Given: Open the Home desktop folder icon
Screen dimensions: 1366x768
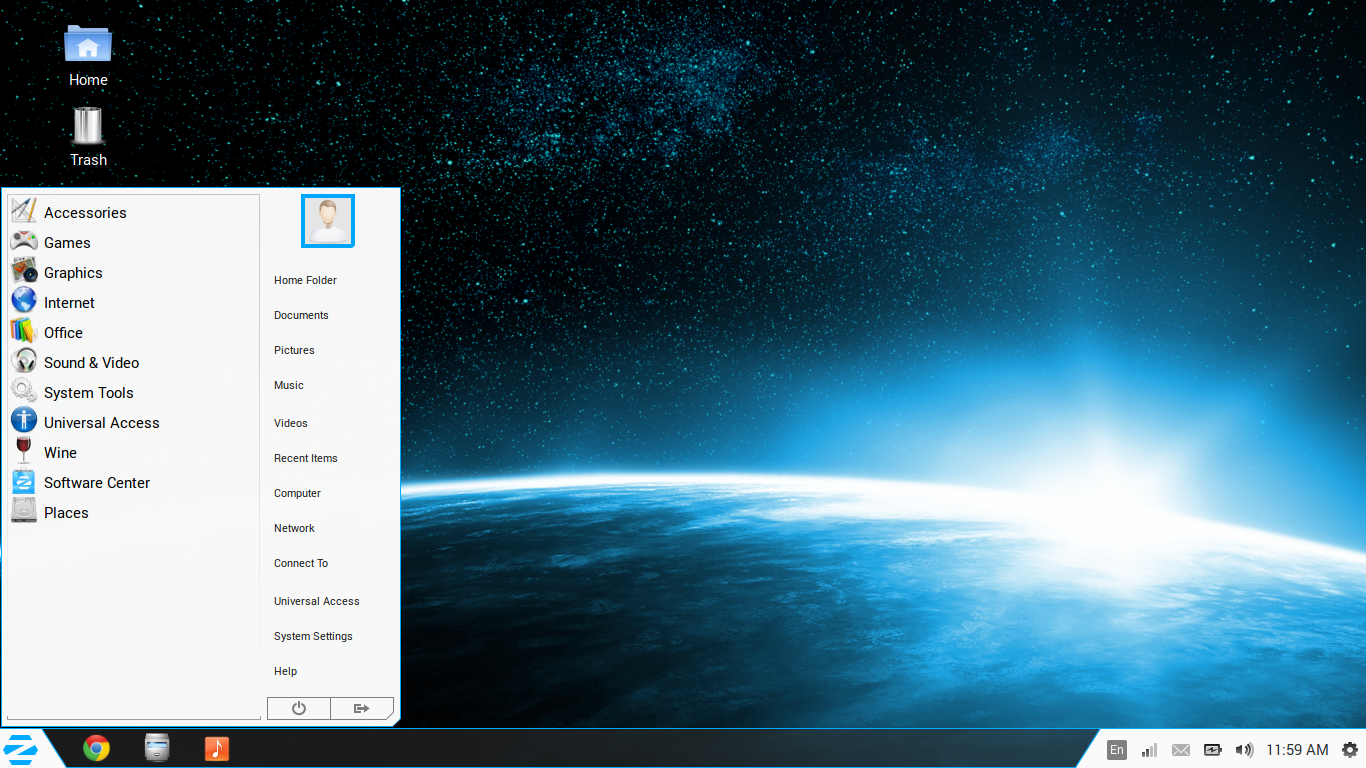Looking at the screenshot, I should [88, 46].
